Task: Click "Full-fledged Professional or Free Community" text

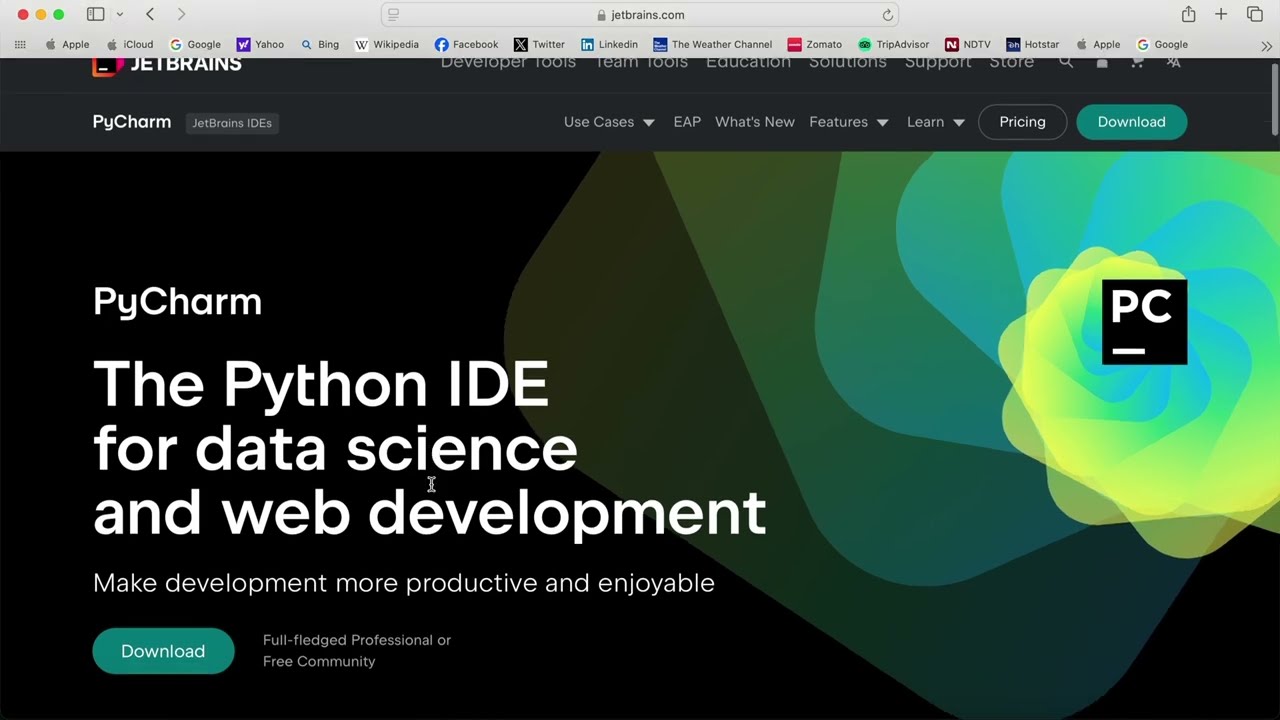Action: (x=357, y=650)
